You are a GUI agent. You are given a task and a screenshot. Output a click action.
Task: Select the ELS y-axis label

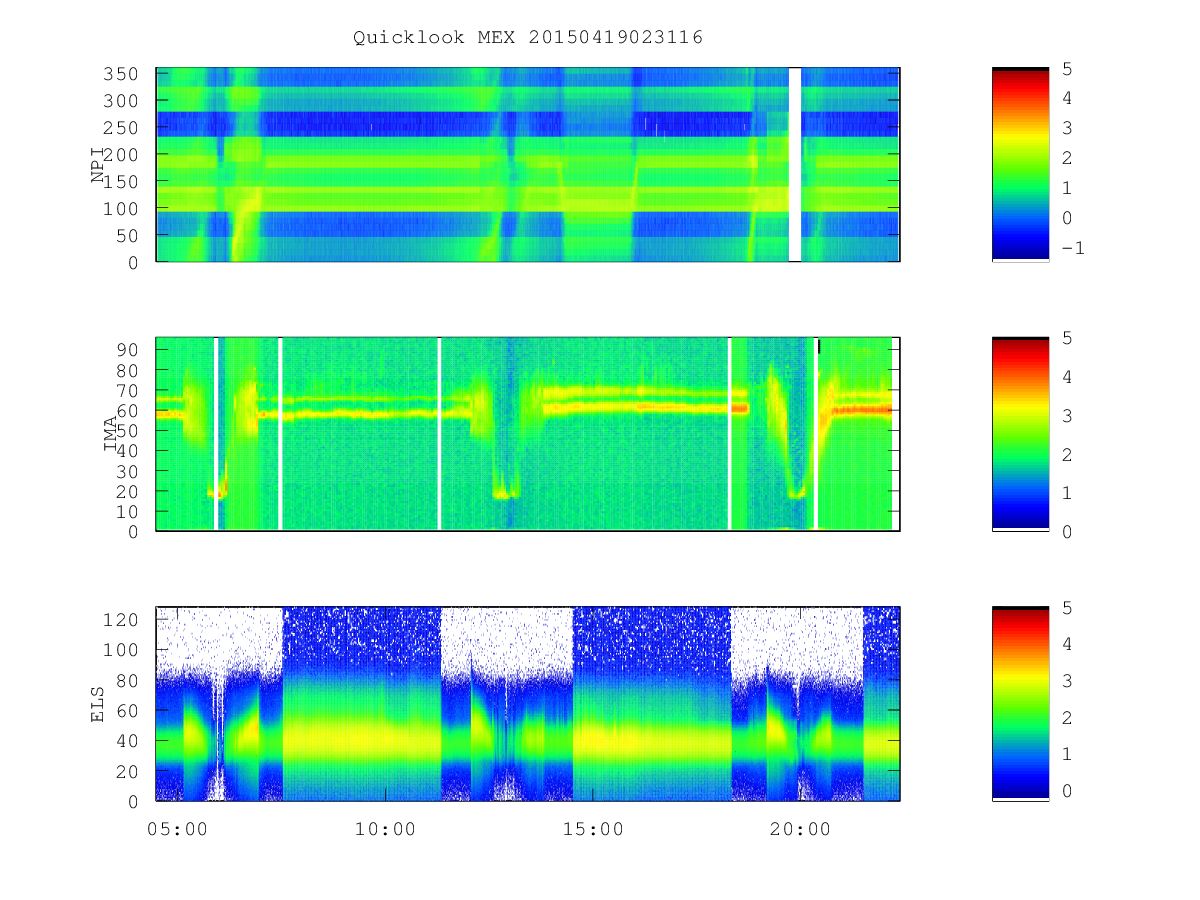pyautogui.click(x=98, y=704)
